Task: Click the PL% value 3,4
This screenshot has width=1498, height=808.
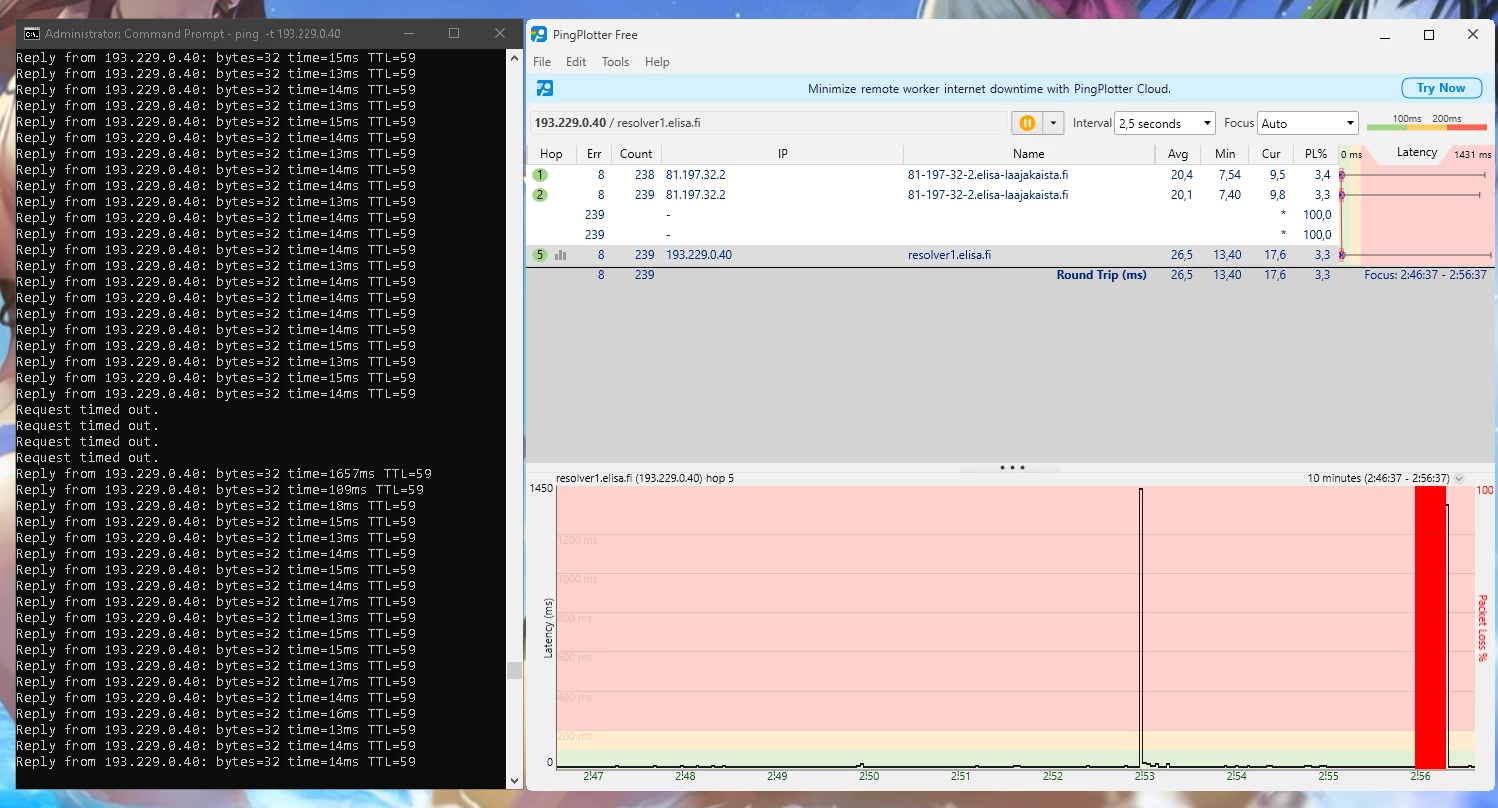Action: [x=1322, y=175]
